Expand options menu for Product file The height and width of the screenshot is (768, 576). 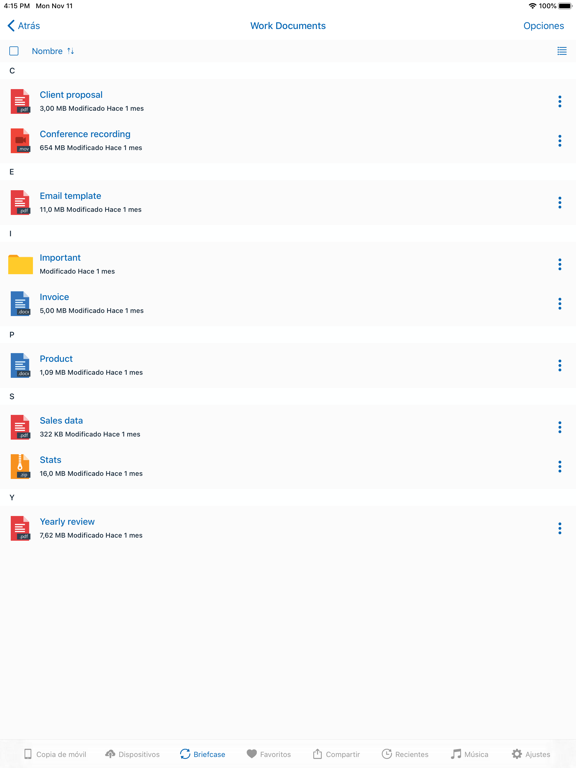tap(559, 366)
